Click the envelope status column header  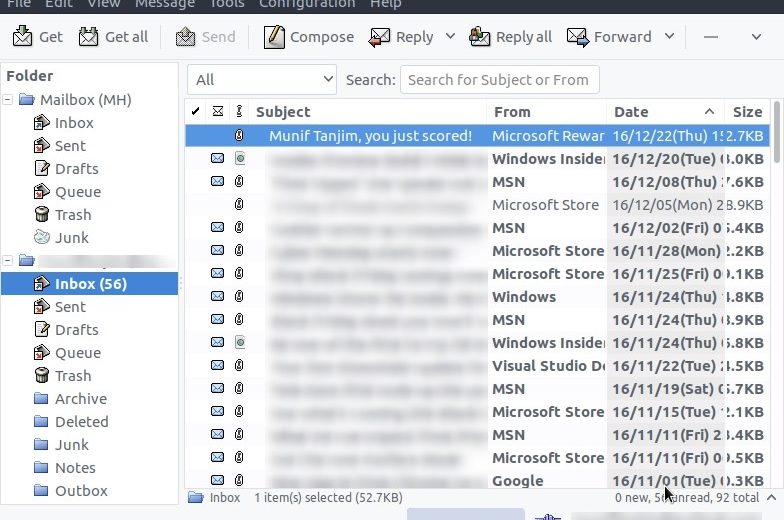click(x=218, y=112)
